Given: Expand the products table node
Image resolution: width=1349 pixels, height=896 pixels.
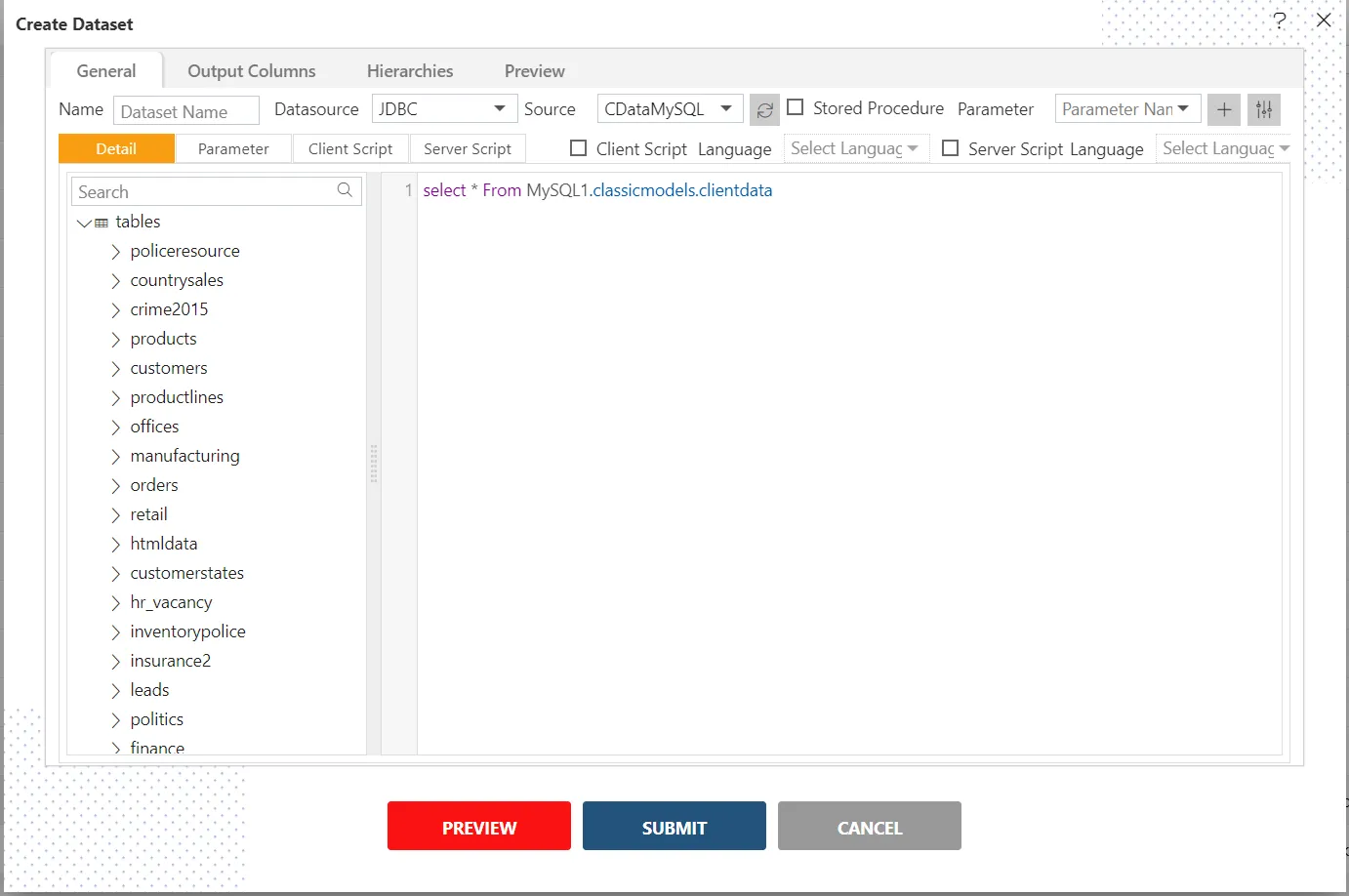Looking at the screenshot, I should (x=116, y=340).
